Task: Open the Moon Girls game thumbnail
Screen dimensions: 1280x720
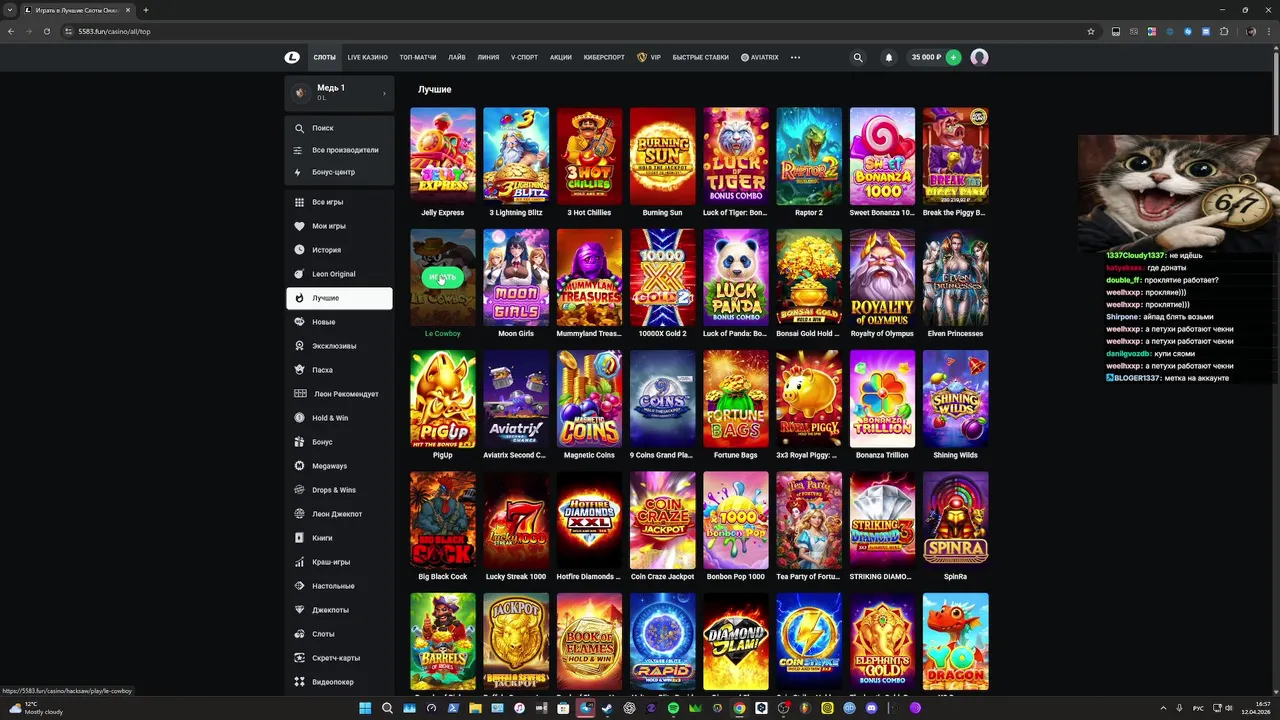Action: [x=516, y=277]
